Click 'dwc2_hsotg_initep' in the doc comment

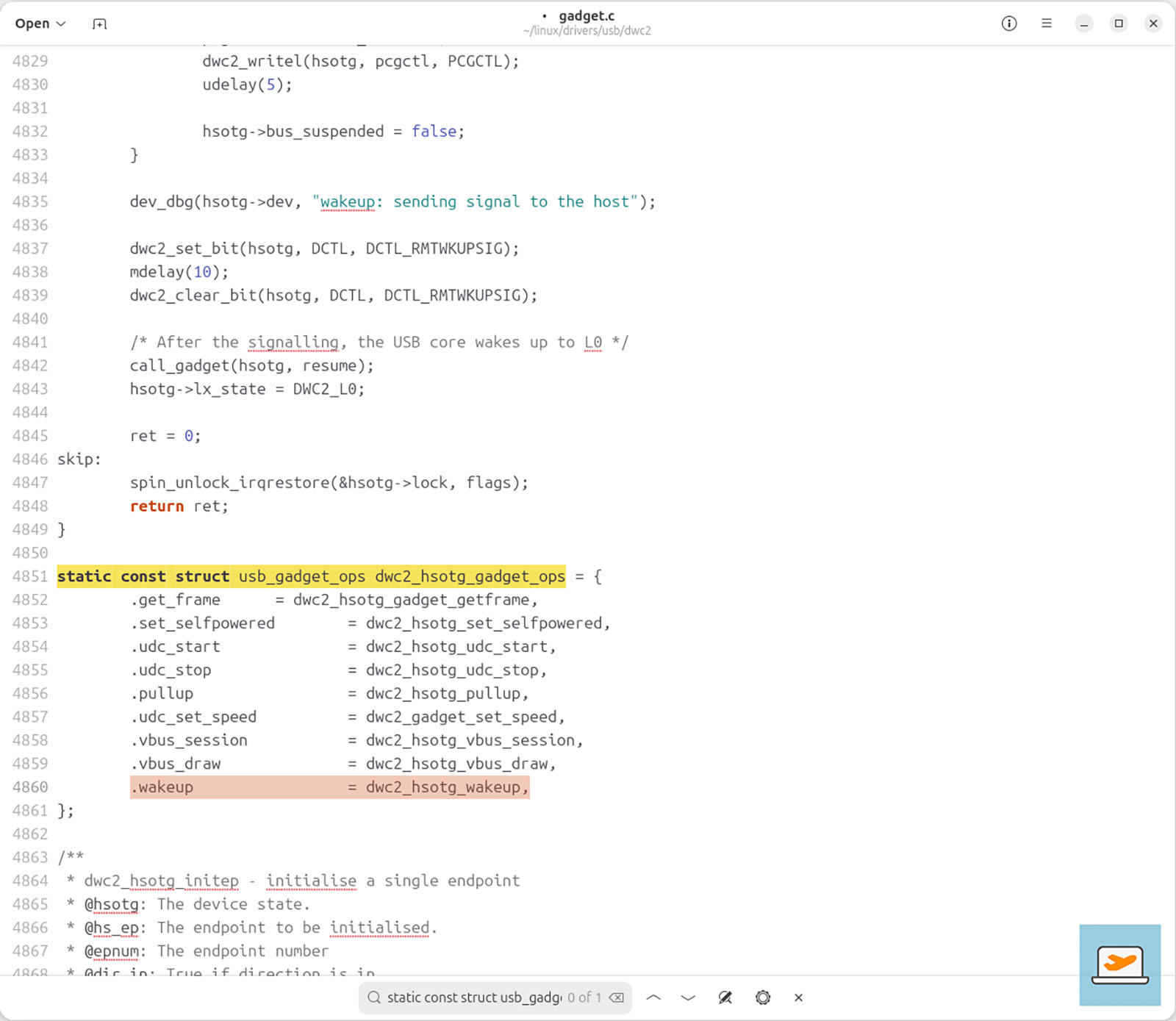click(x=162, y=881)
